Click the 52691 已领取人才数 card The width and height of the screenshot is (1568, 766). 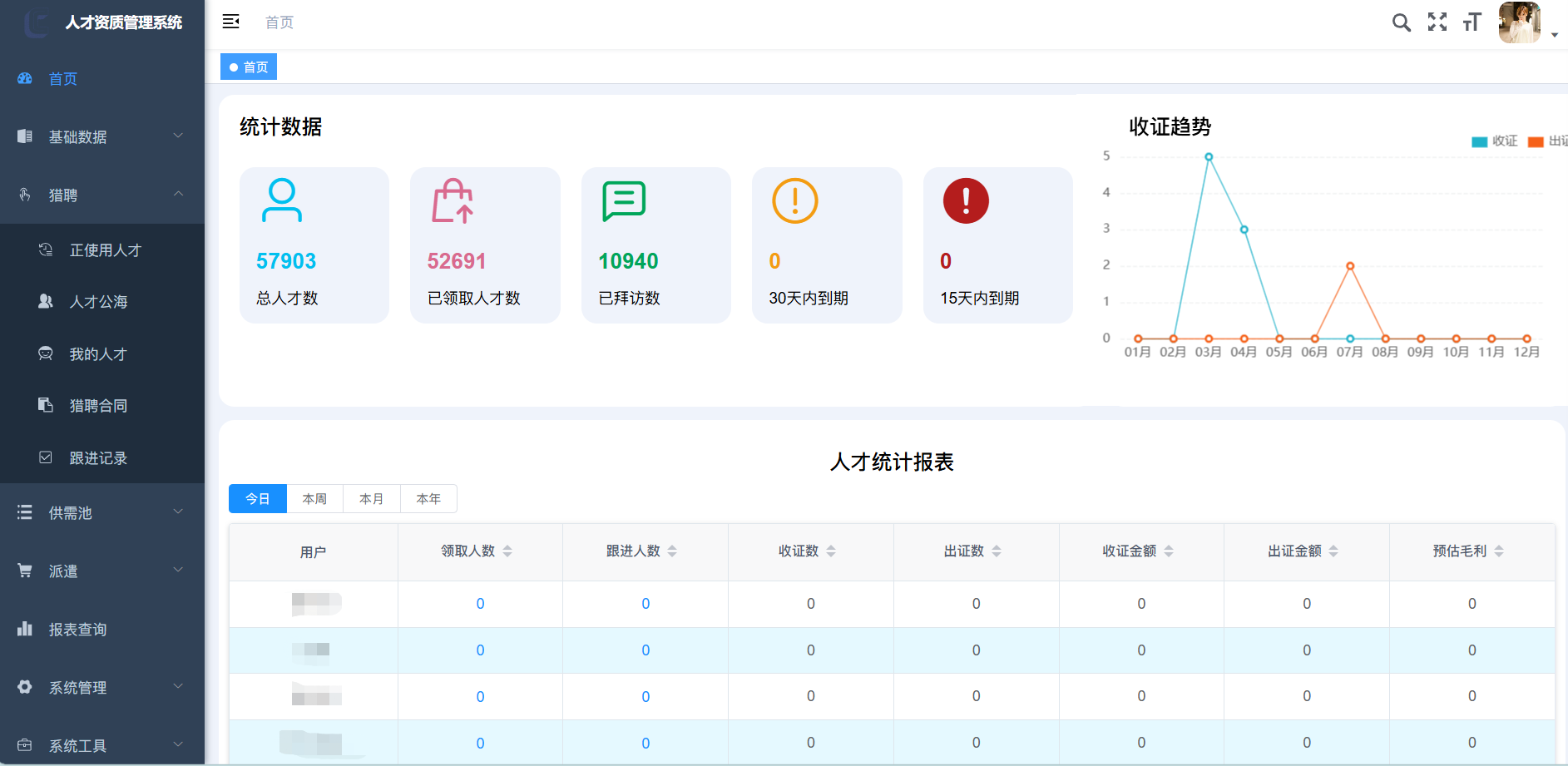coord(485,245)
